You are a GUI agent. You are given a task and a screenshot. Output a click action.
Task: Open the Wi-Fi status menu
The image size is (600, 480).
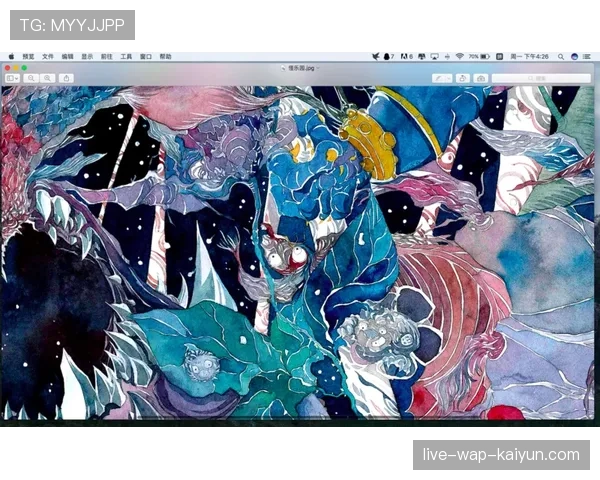[460, 57]
